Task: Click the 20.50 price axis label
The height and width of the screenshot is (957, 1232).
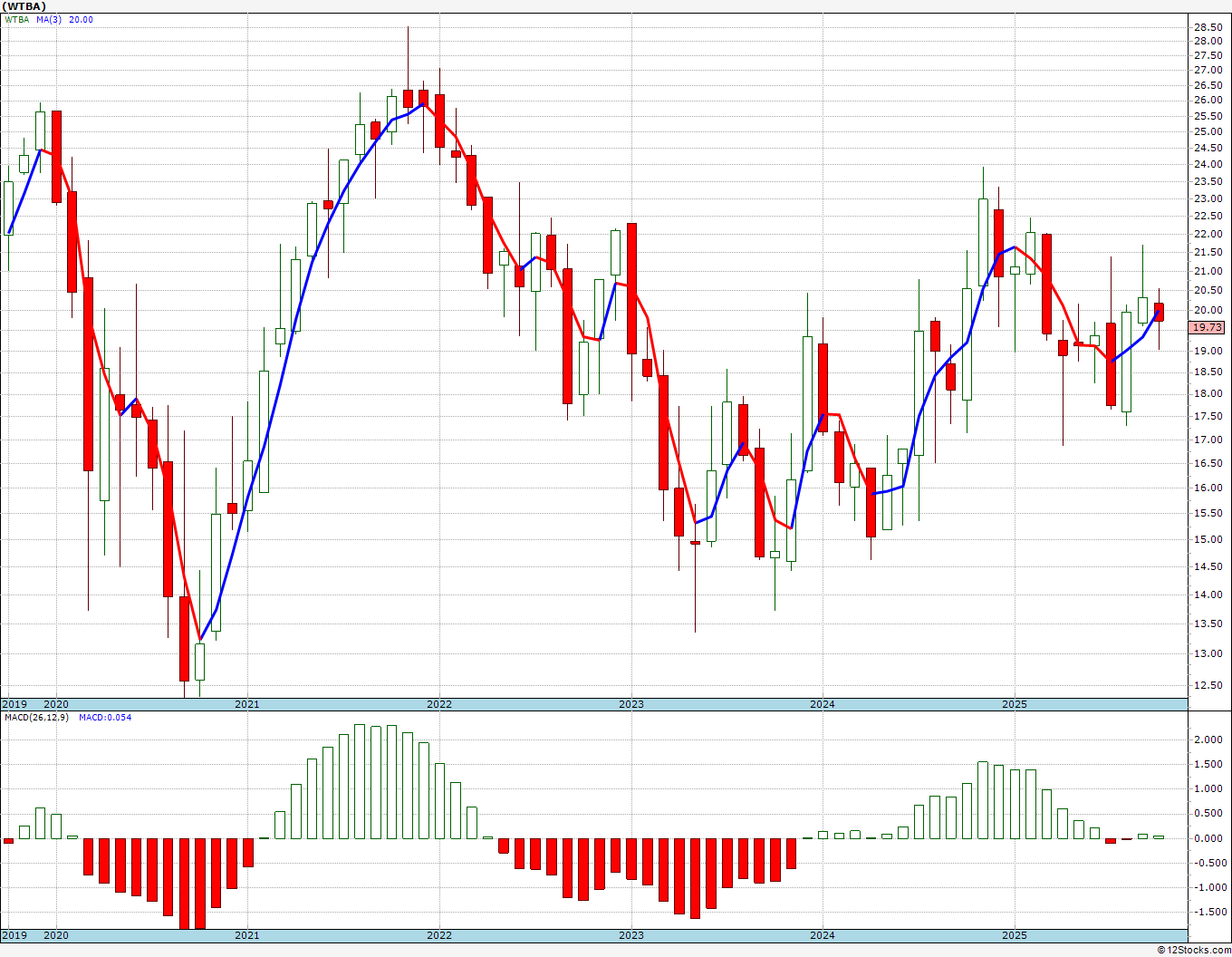Action: point(1208,290)
